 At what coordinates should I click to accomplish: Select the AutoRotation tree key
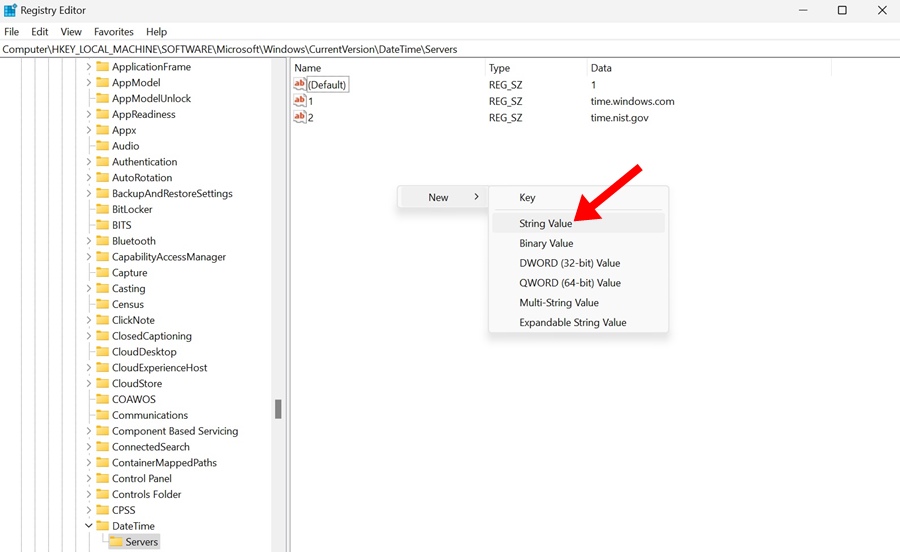(x=142, y=177)
